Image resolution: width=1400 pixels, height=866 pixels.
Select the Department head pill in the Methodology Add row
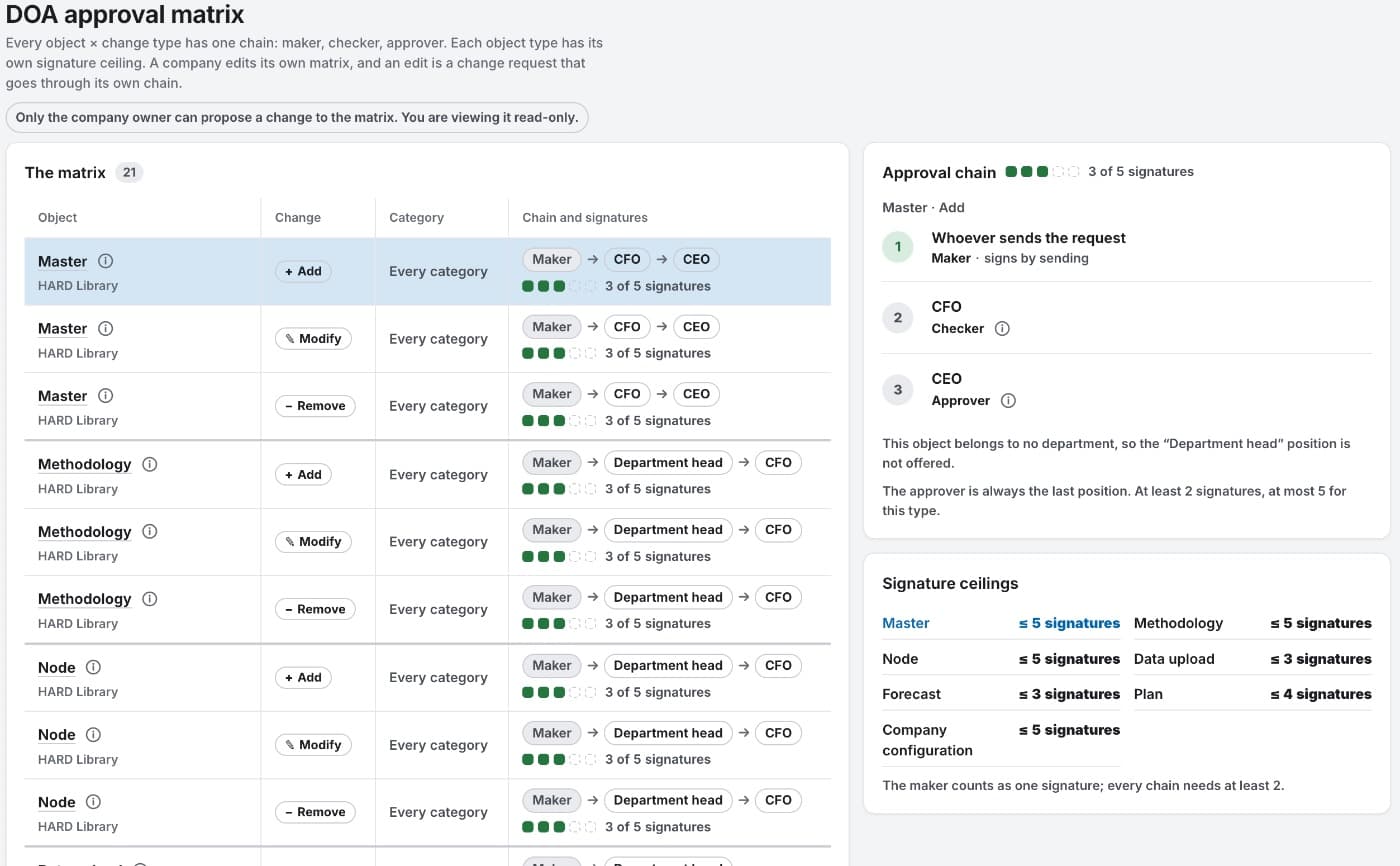click(668, 463)
